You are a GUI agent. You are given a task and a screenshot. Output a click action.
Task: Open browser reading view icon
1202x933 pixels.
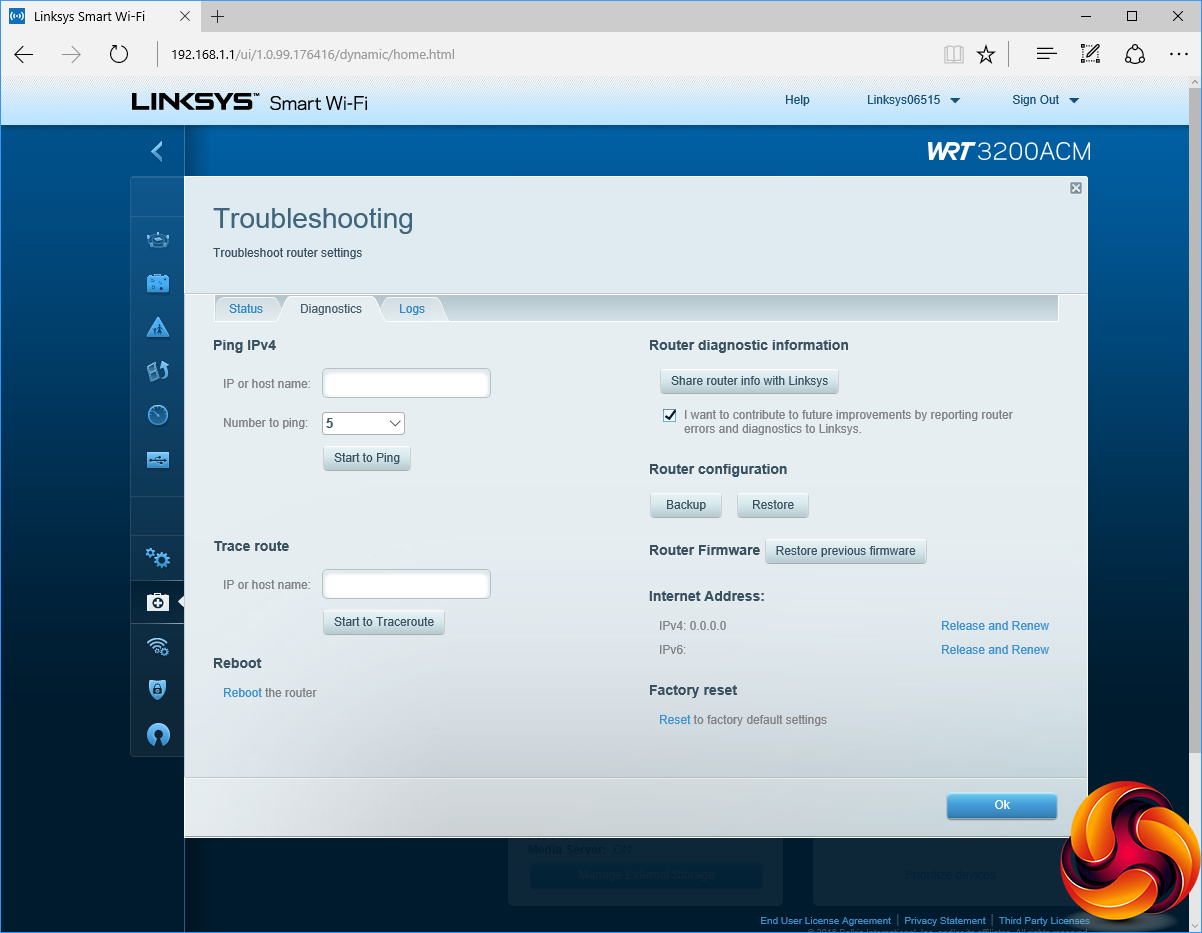click(953, 54)
